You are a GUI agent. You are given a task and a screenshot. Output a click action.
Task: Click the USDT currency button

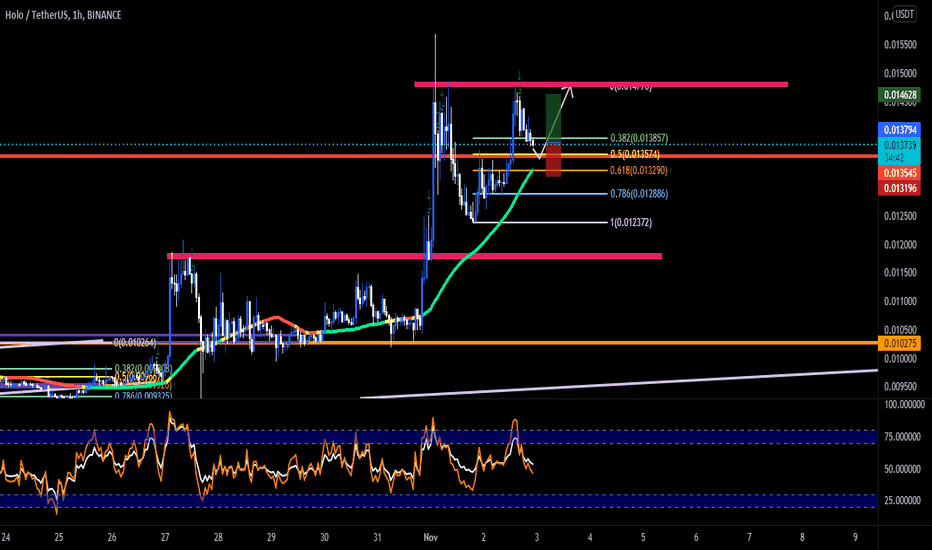[x=905, y=14]
